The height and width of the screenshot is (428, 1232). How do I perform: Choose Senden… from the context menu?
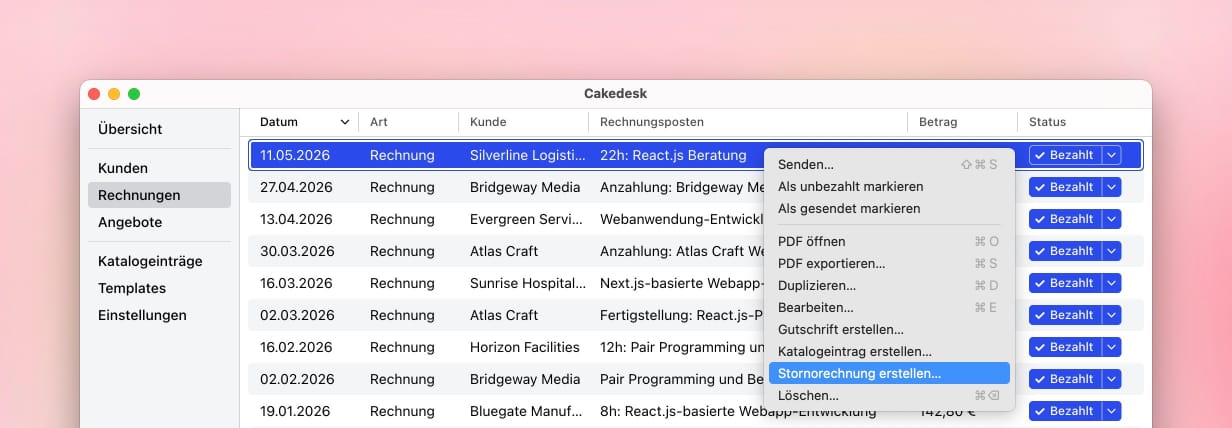[889, 164]
